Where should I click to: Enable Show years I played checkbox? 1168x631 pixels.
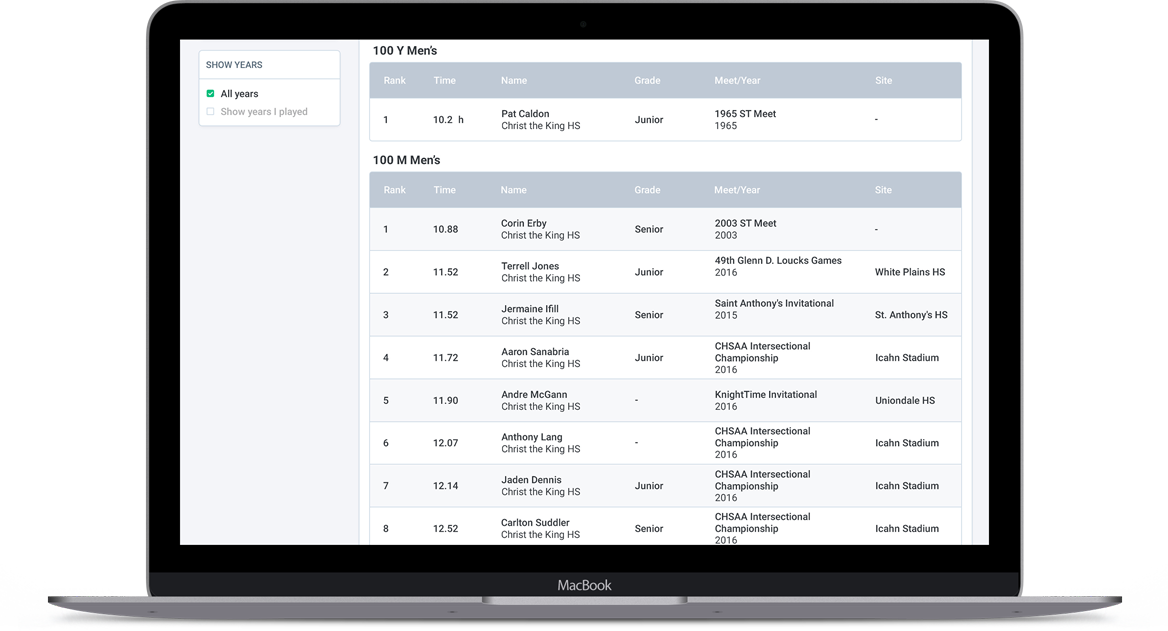click(211, 112)
